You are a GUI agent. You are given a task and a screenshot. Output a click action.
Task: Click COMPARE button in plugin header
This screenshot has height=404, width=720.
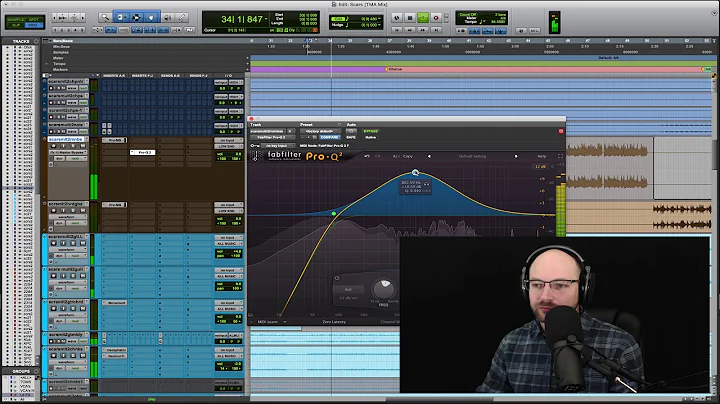(330, 137)
